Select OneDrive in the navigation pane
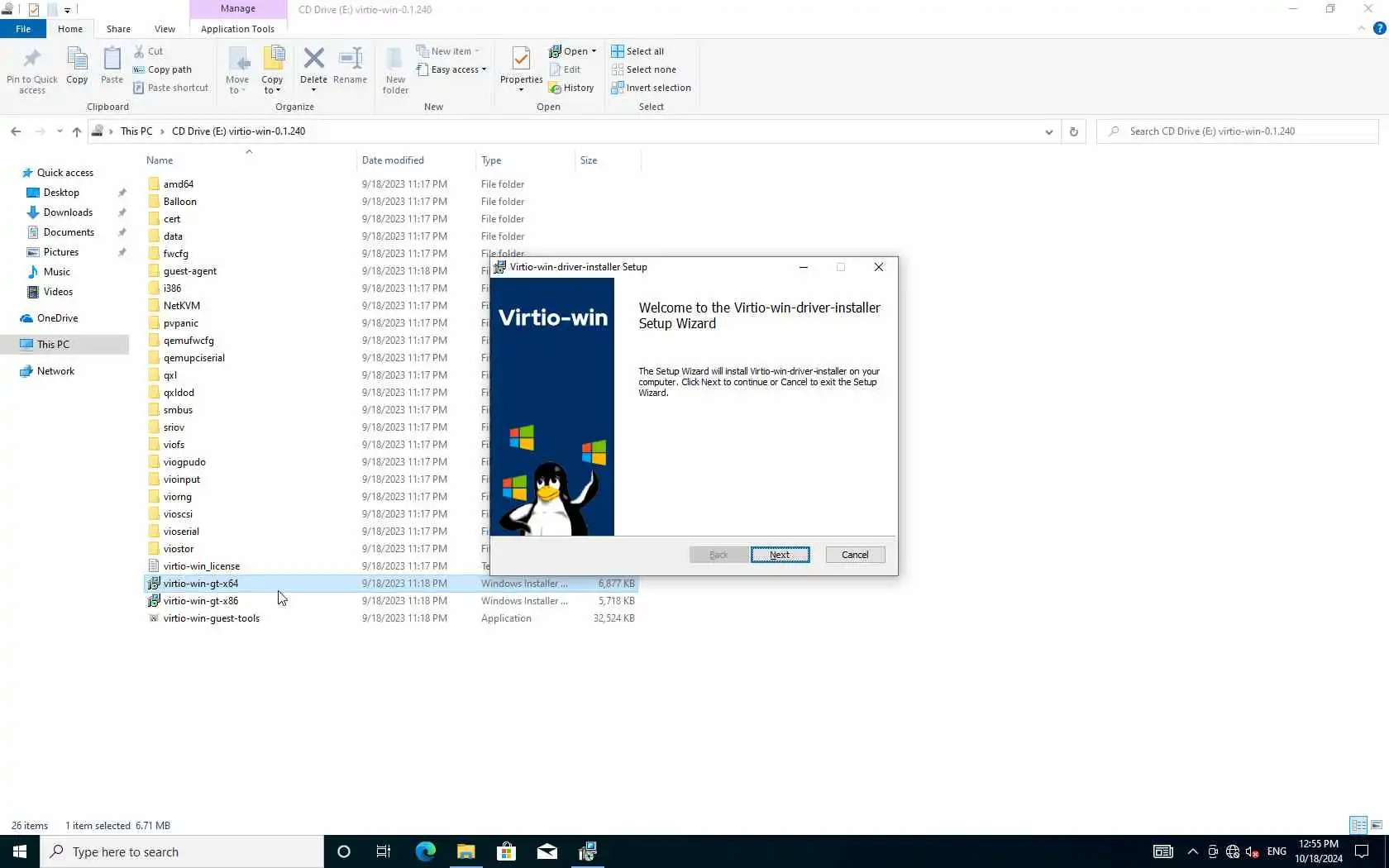1389x868 pixels. point(57,318)
